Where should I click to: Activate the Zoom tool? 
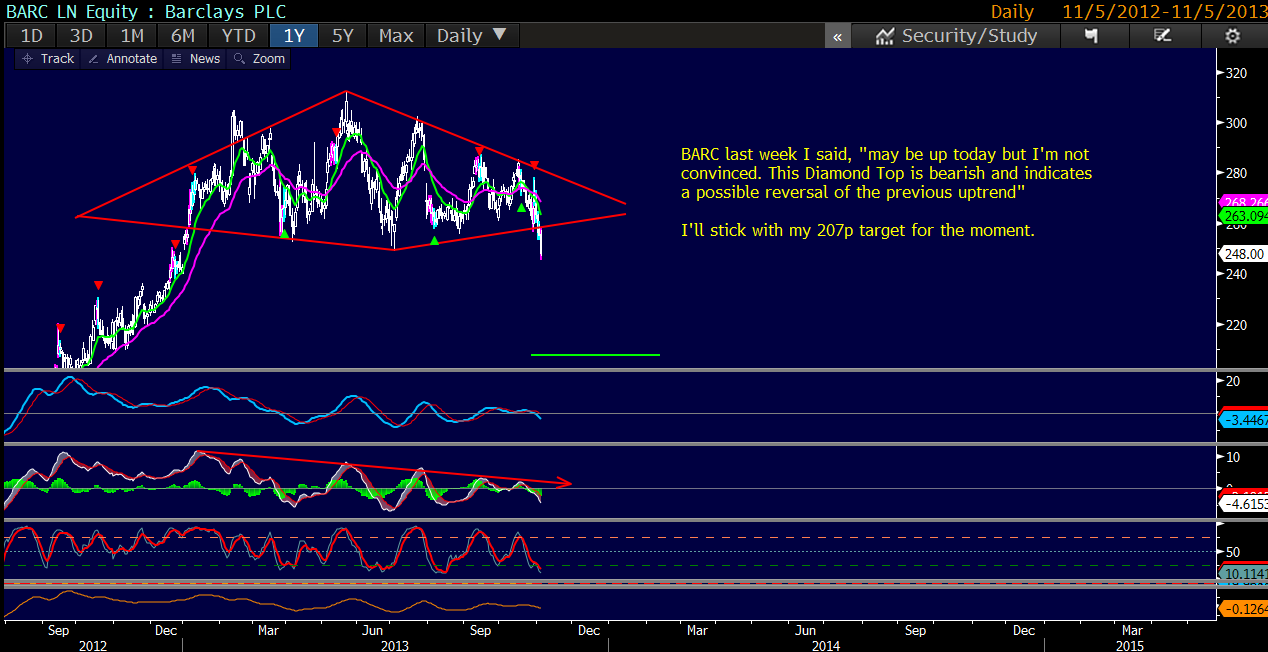click(x=259, y=59)
